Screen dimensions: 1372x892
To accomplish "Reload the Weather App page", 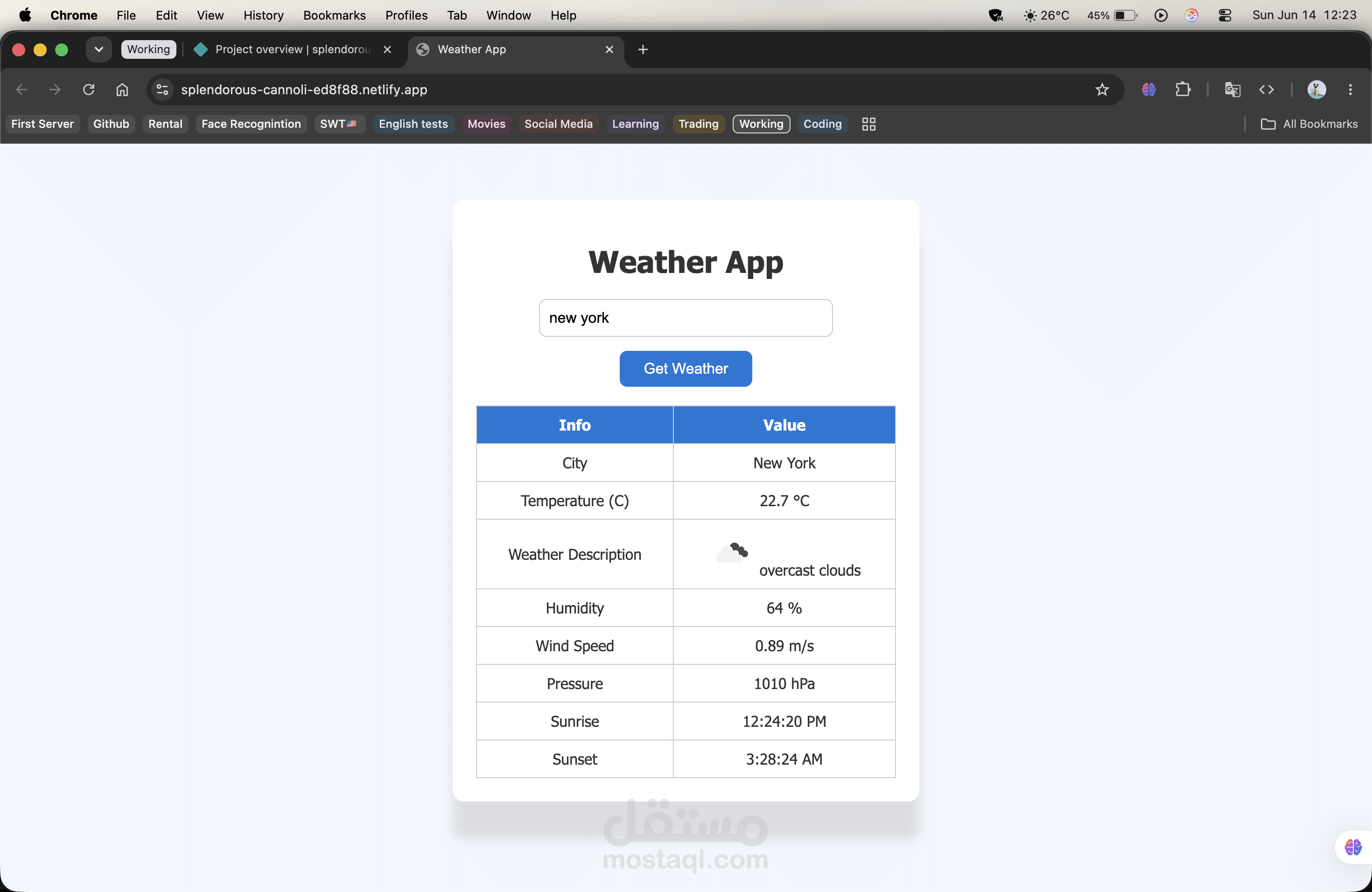I will tap(88, 89).
